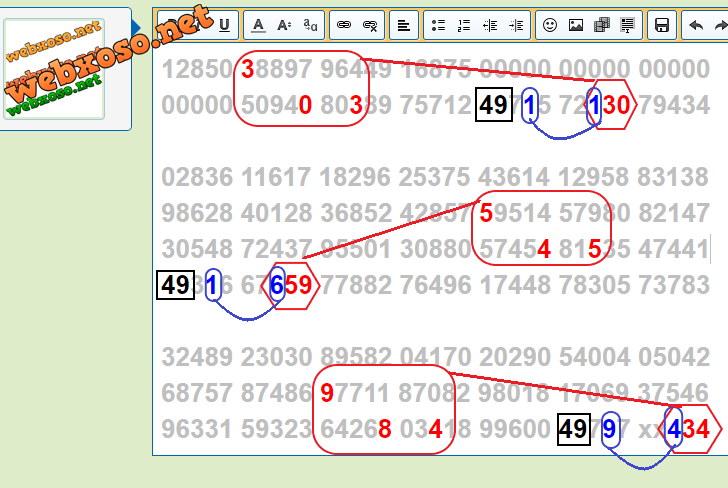Insert an image using the picture icon
This screenshot has height=488, width=728.
click(575, 25)
